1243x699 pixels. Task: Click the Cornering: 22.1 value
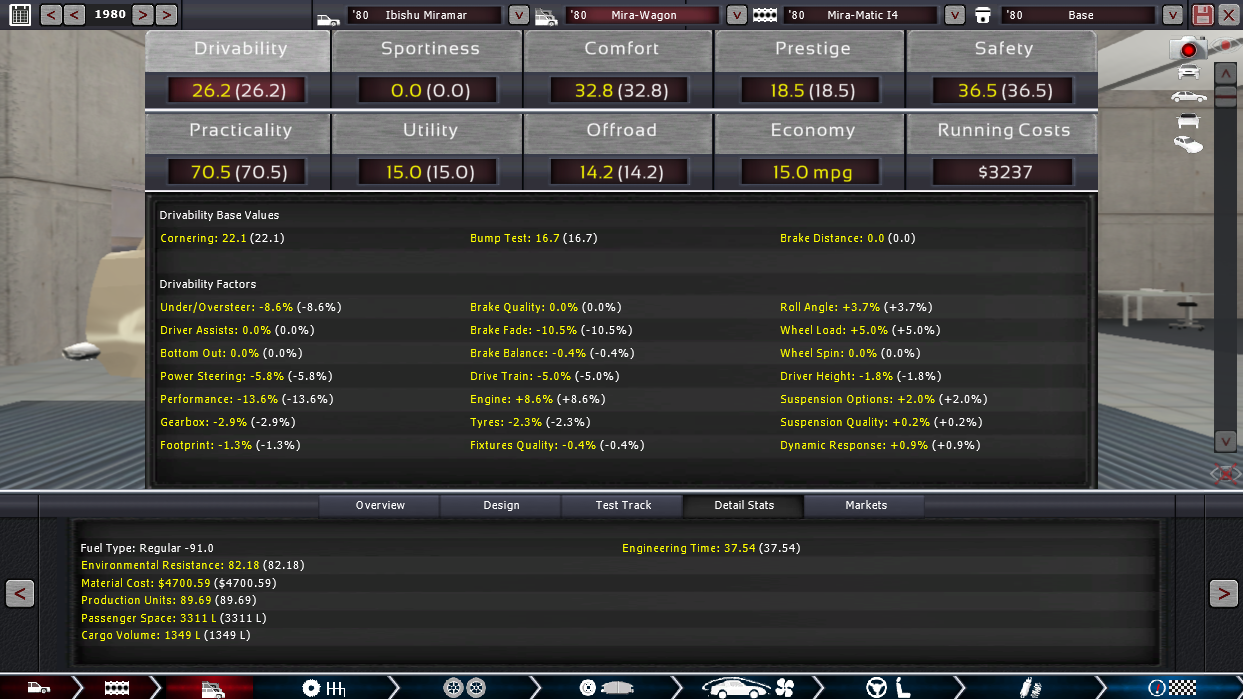coord(222,239)
